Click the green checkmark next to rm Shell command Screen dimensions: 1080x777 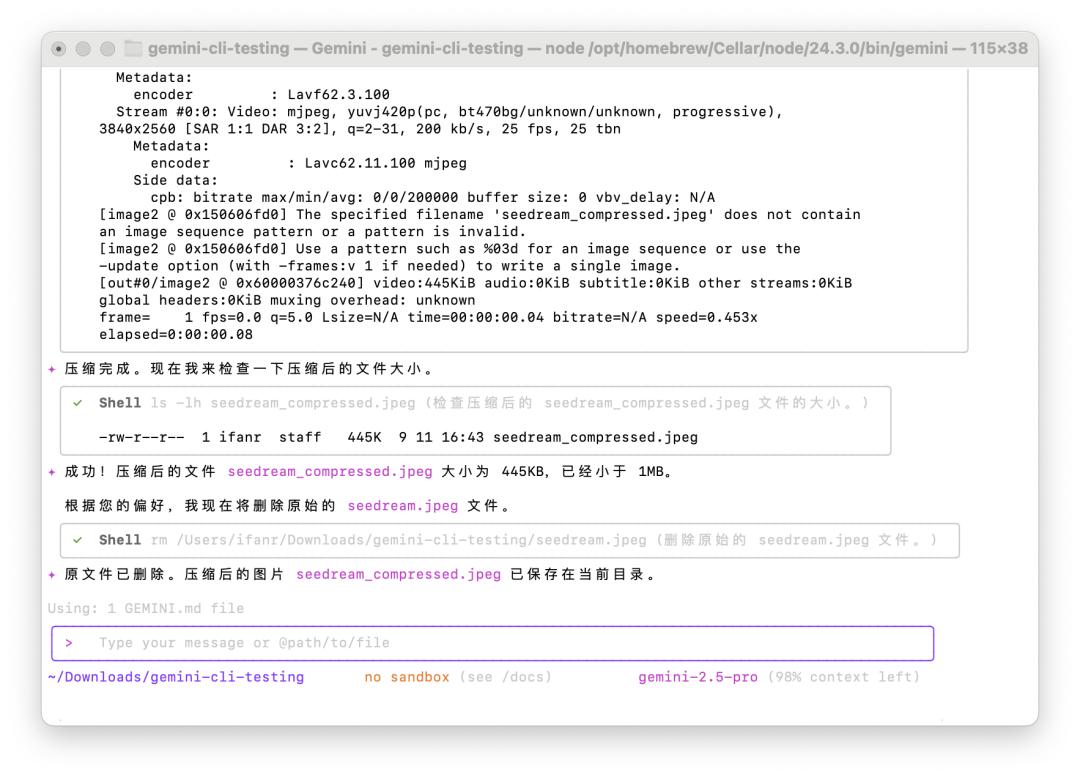pos(78,540)
